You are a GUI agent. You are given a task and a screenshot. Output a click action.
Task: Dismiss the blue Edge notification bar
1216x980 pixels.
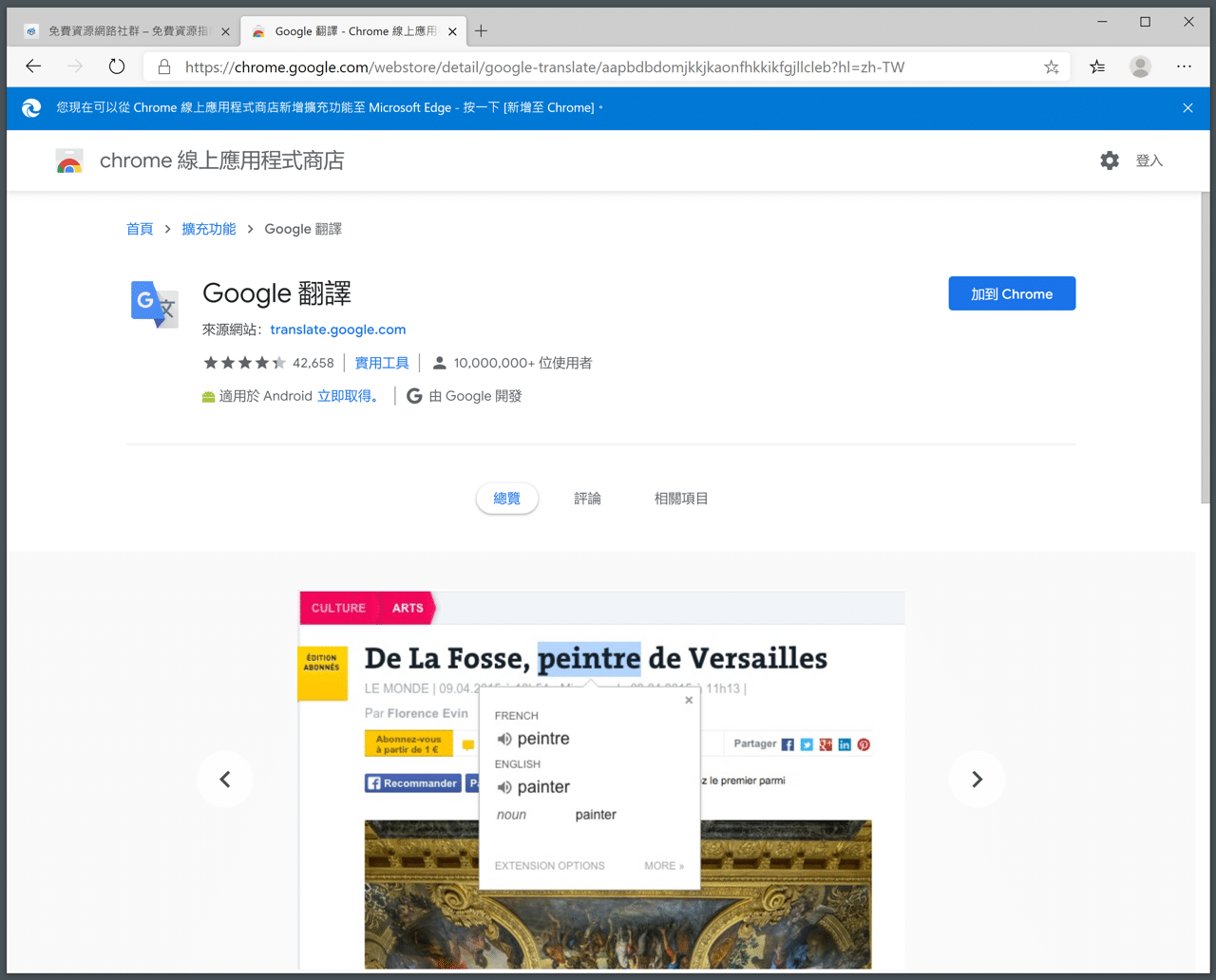coord(1187,107)
